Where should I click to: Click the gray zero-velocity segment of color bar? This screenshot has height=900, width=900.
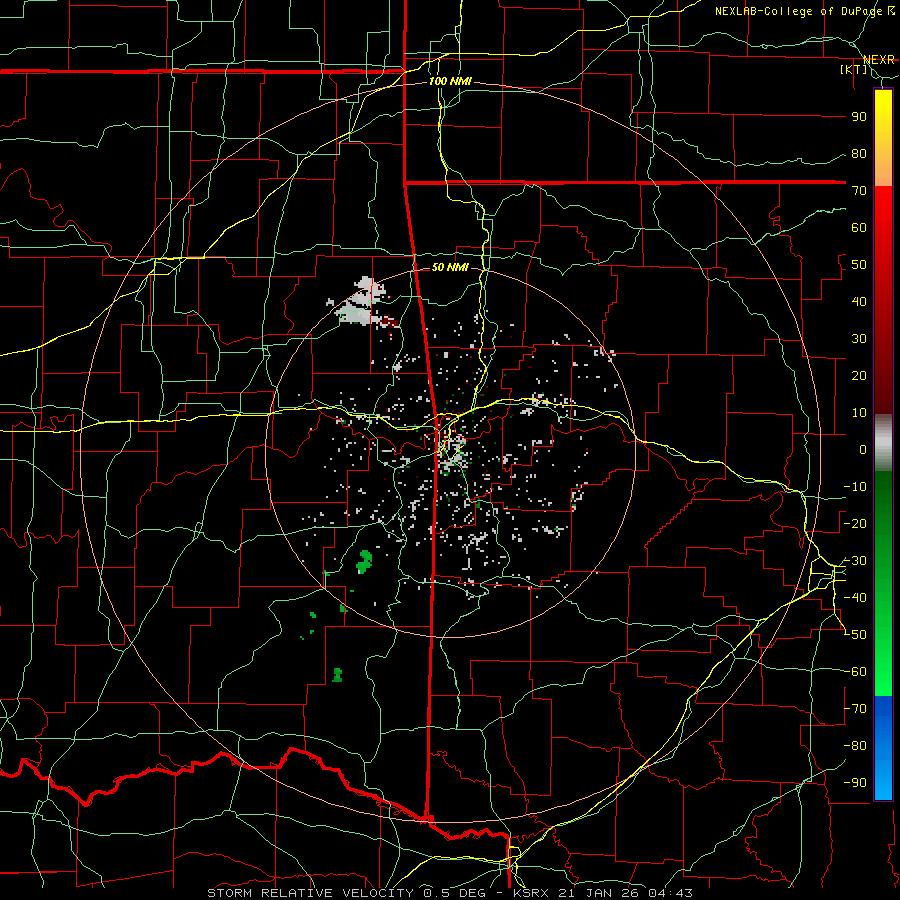pyautogui.click(x=883, y=443)
